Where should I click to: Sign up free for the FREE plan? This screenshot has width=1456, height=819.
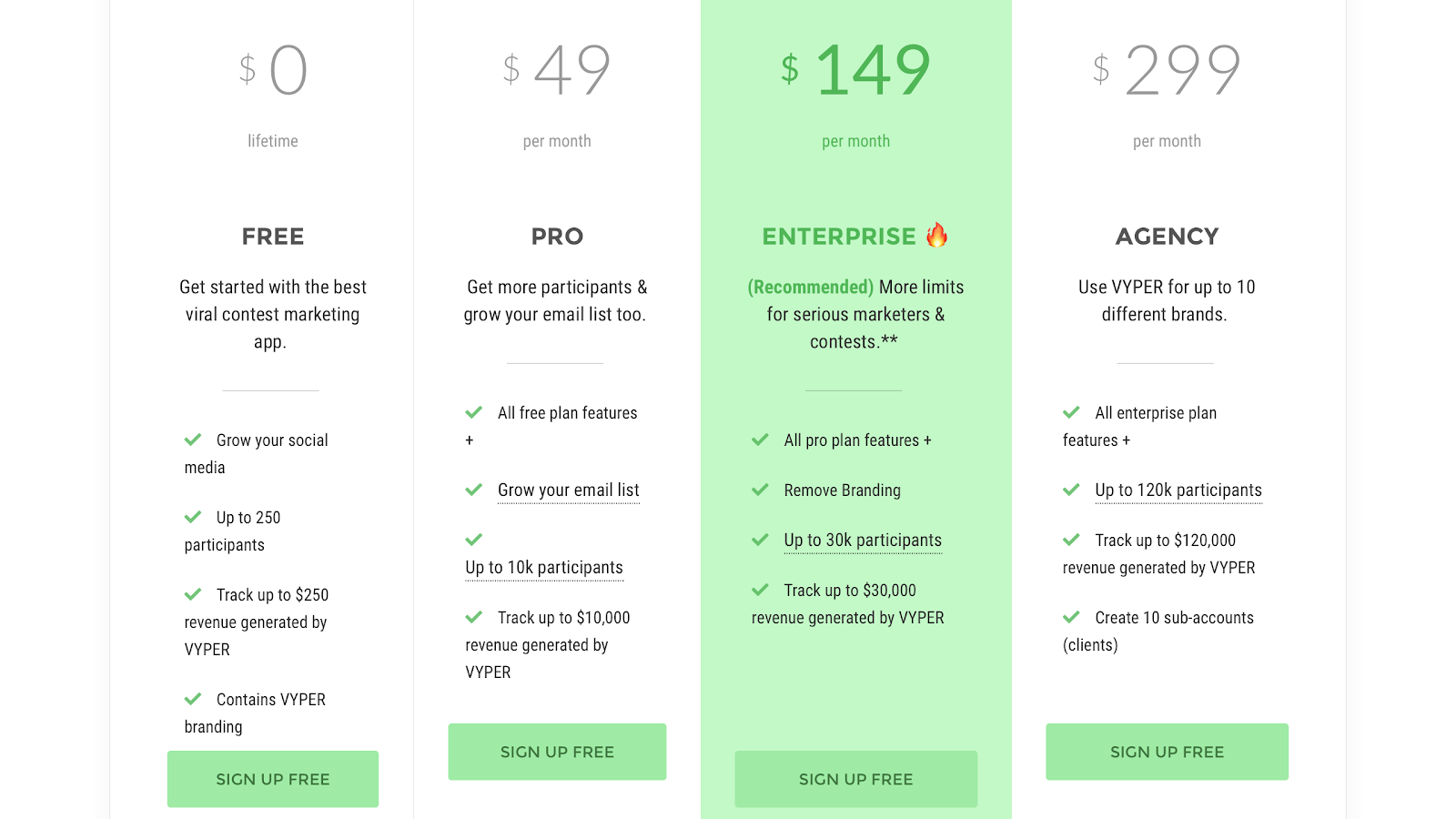coord(273,779)
